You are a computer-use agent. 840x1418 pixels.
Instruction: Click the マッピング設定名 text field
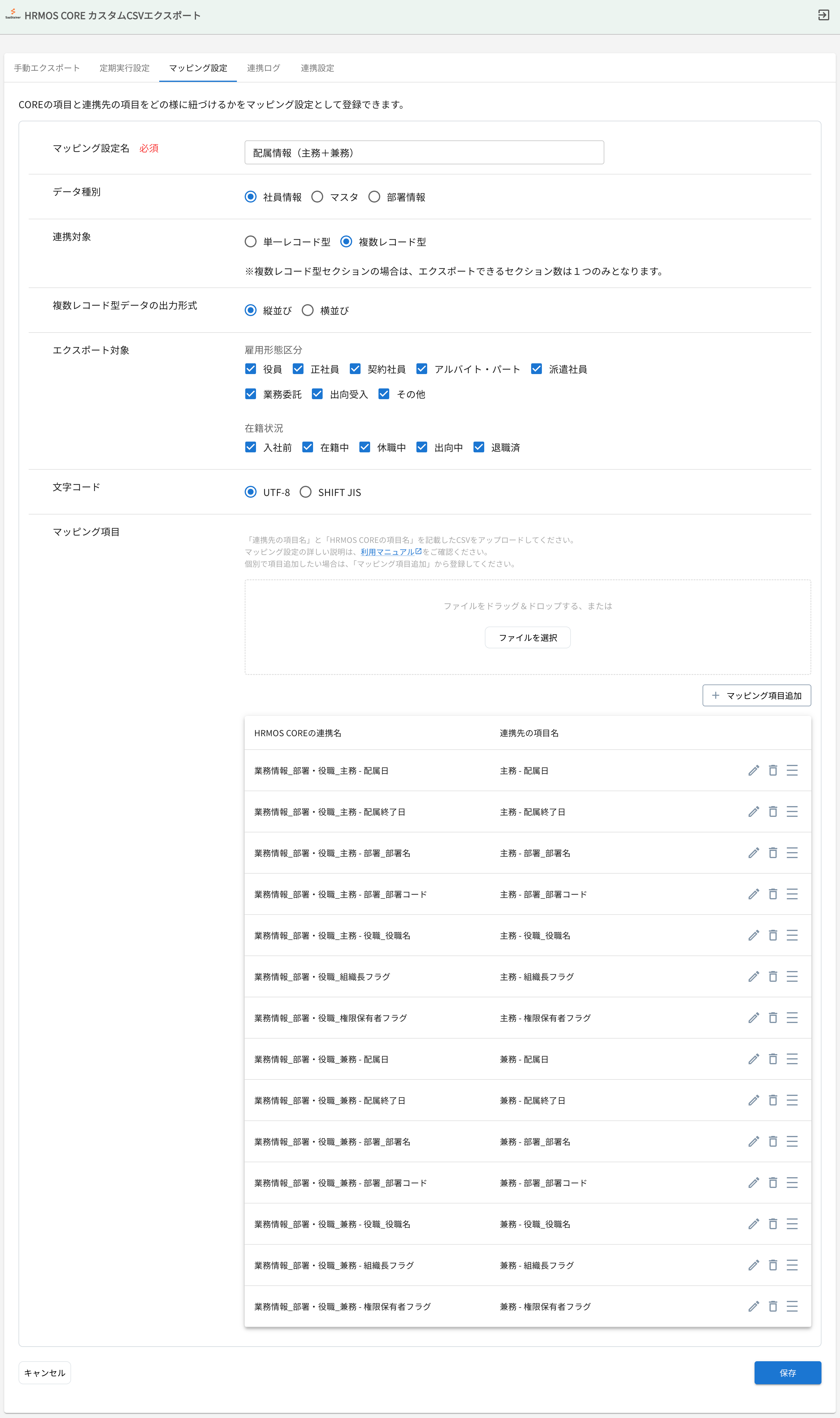point(424,153)
